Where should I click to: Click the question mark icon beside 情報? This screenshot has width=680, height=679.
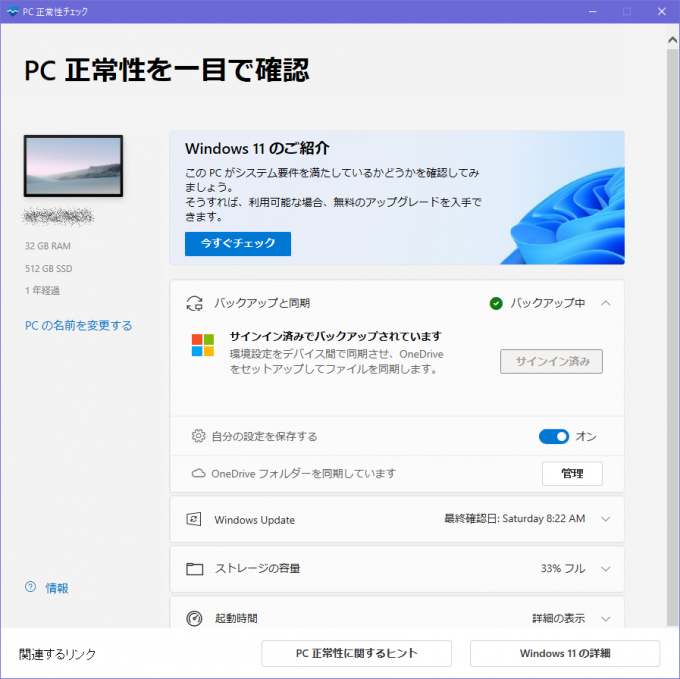pyautogui.click(x=30, y=587)
